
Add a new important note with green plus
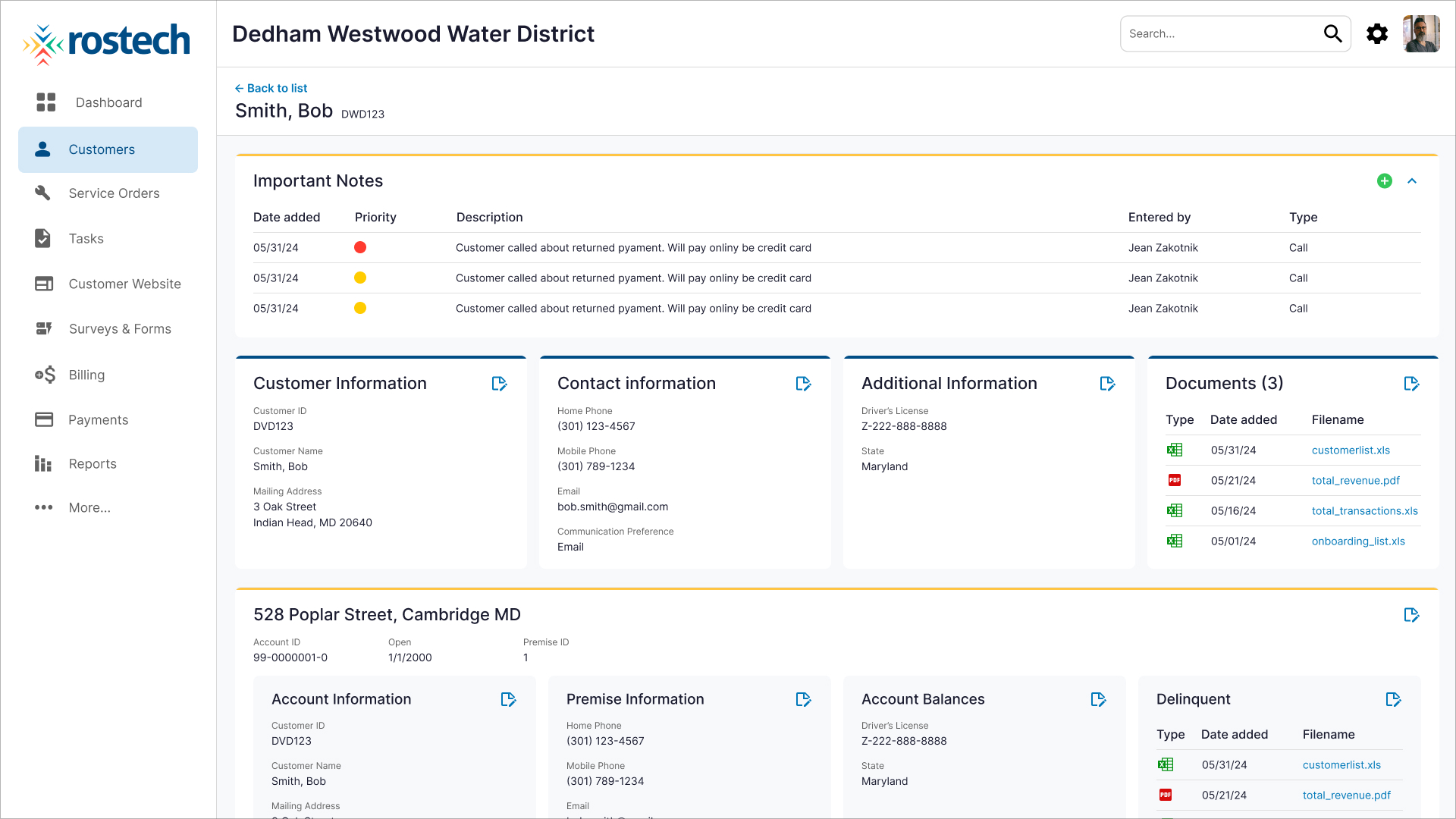tap(1385, 180)
